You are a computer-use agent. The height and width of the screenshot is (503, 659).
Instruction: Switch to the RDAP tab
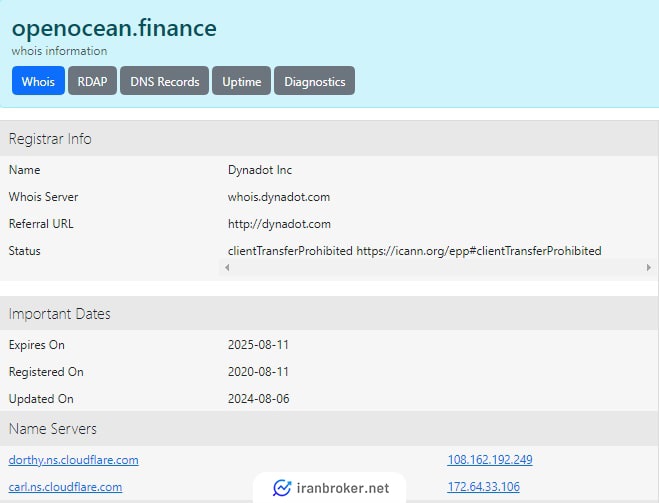(92, 81)
